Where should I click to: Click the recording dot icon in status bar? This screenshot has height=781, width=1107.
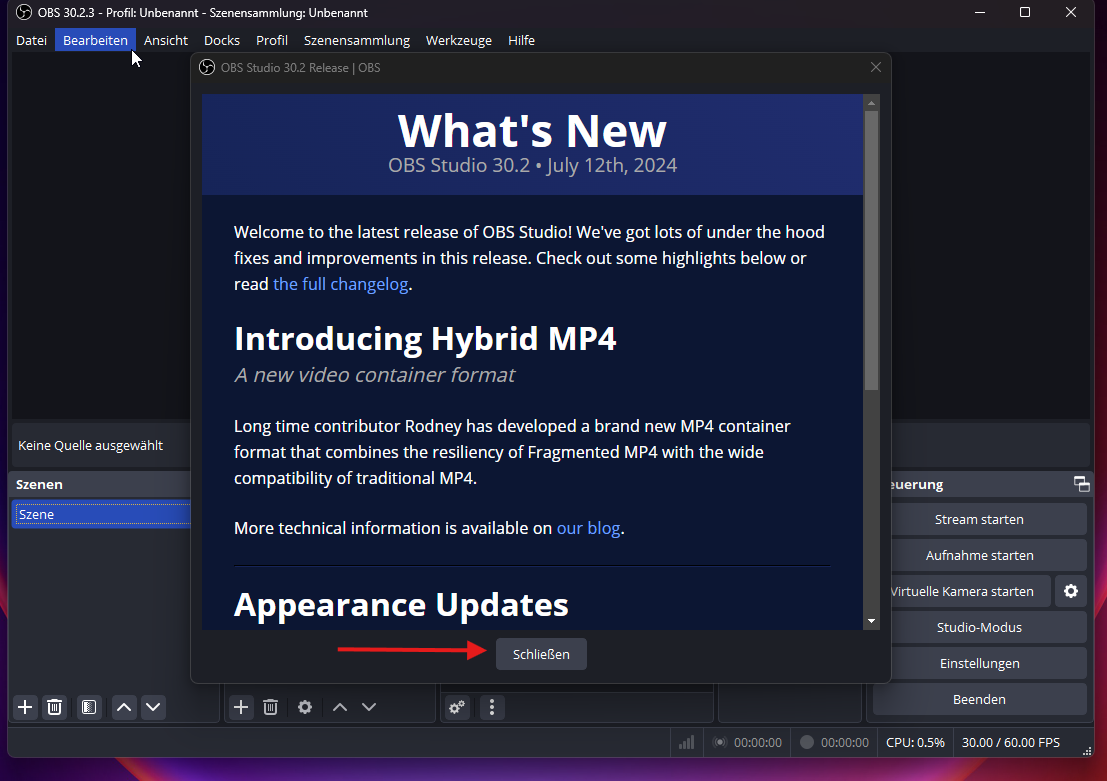(x=807, y=742)
